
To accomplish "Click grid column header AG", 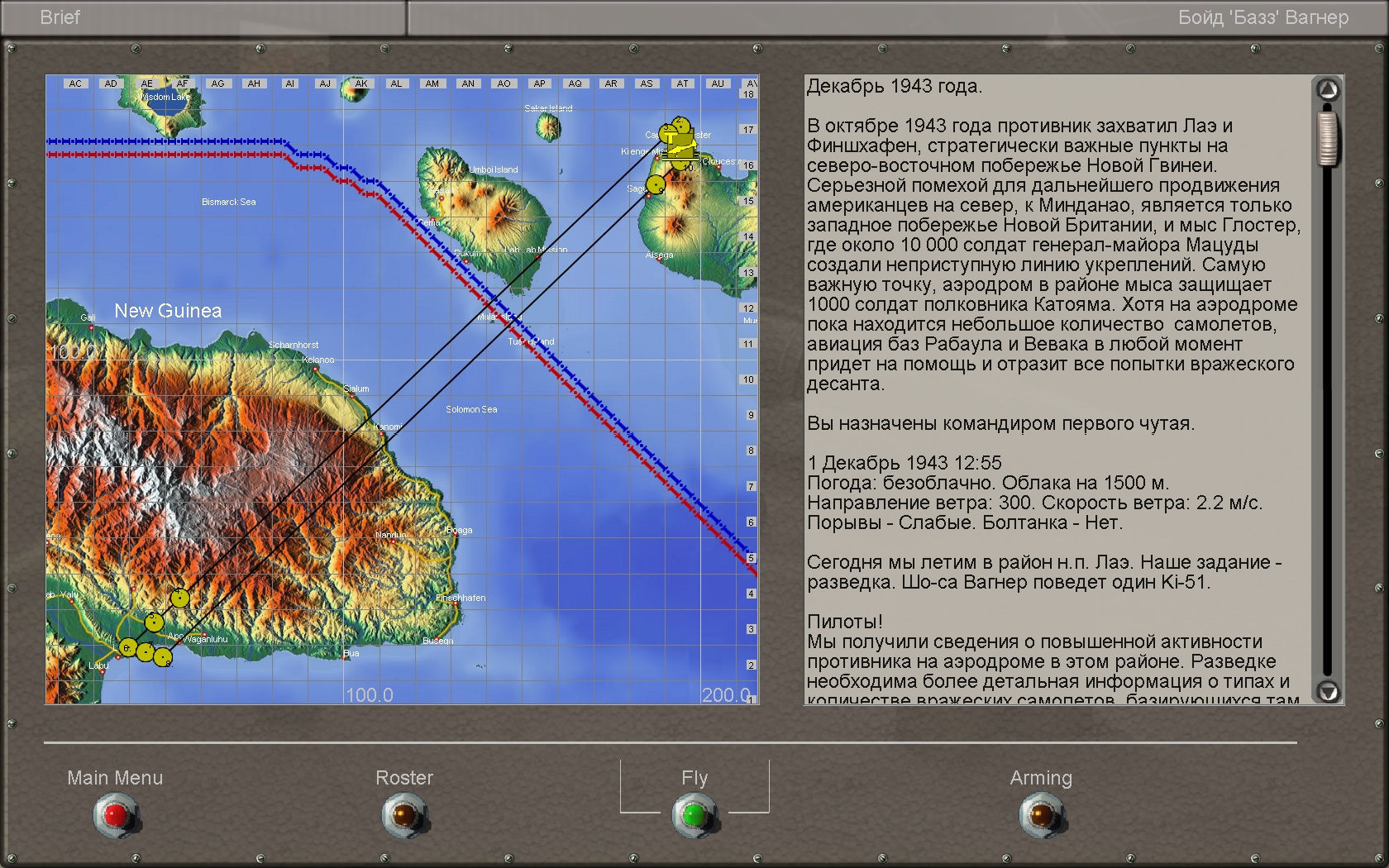I will [217, 83].
